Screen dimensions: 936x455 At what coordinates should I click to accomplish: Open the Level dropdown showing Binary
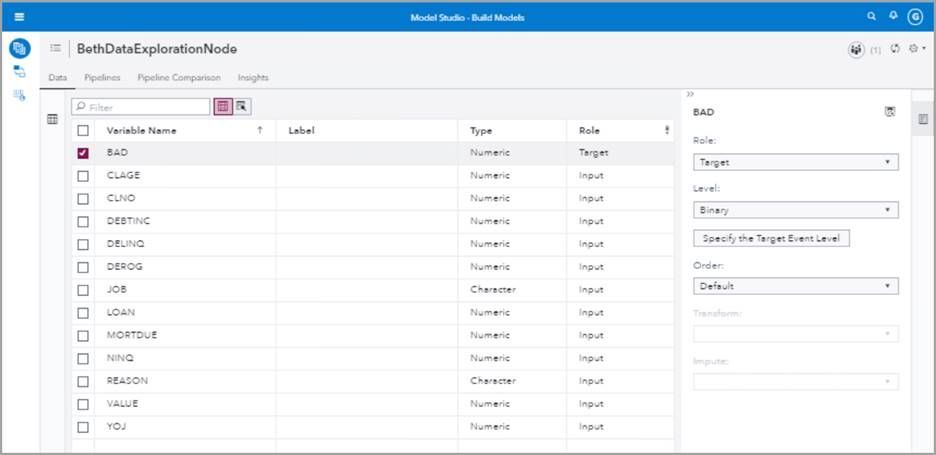[x=796, y=210]
